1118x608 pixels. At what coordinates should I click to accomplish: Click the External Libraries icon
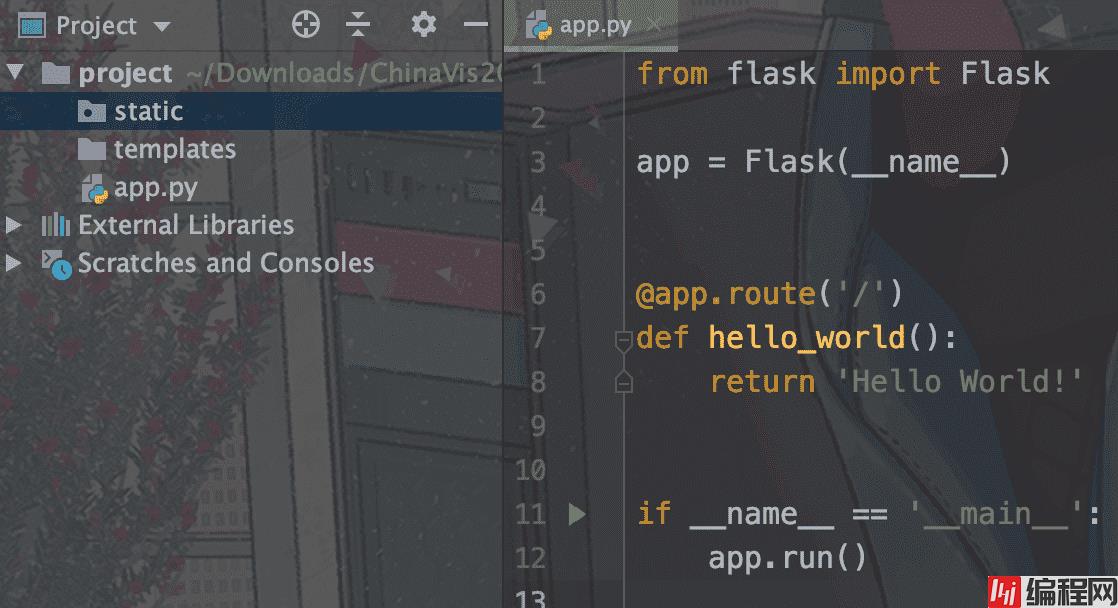coord(56,225)
